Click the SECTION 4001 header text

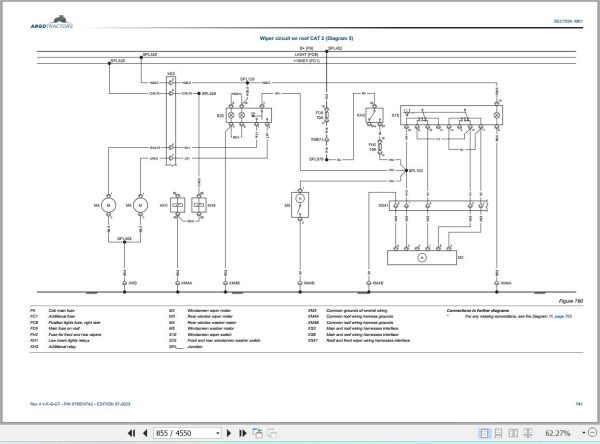tap(568, 21)
